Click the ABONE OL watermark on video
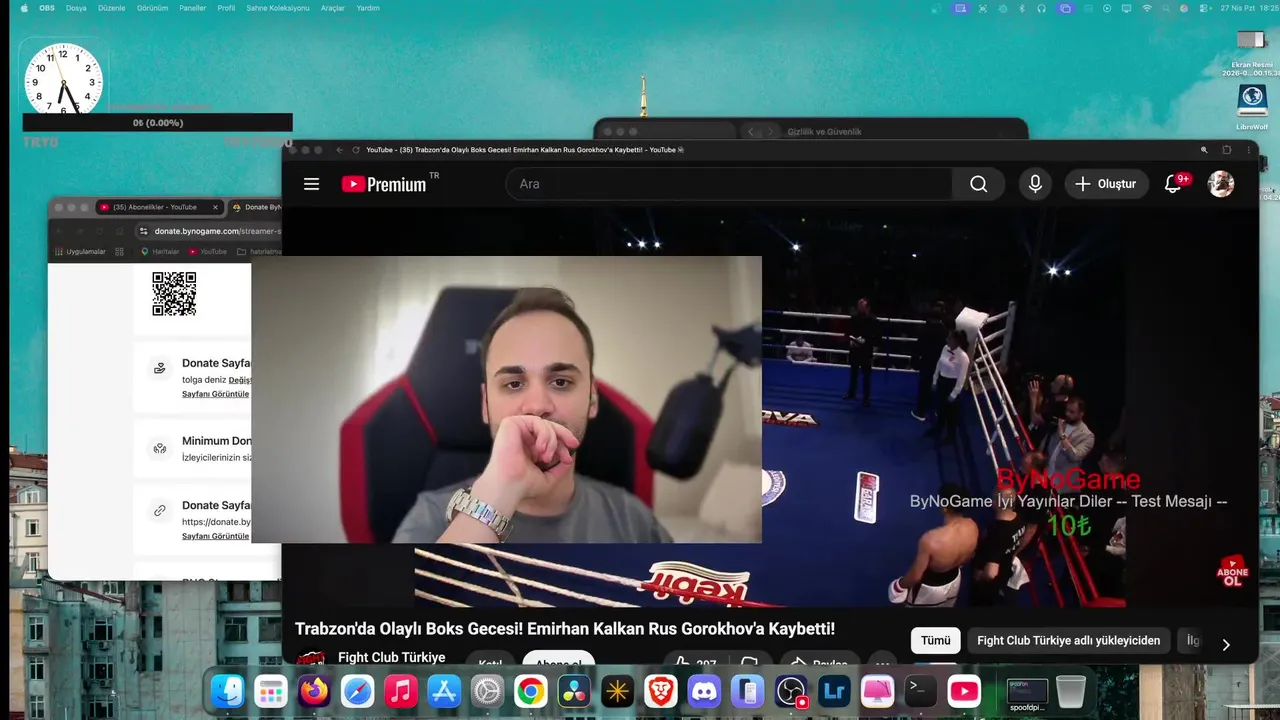The height and width of the screenshot is (720, 1280). (x=1232, y=572)
